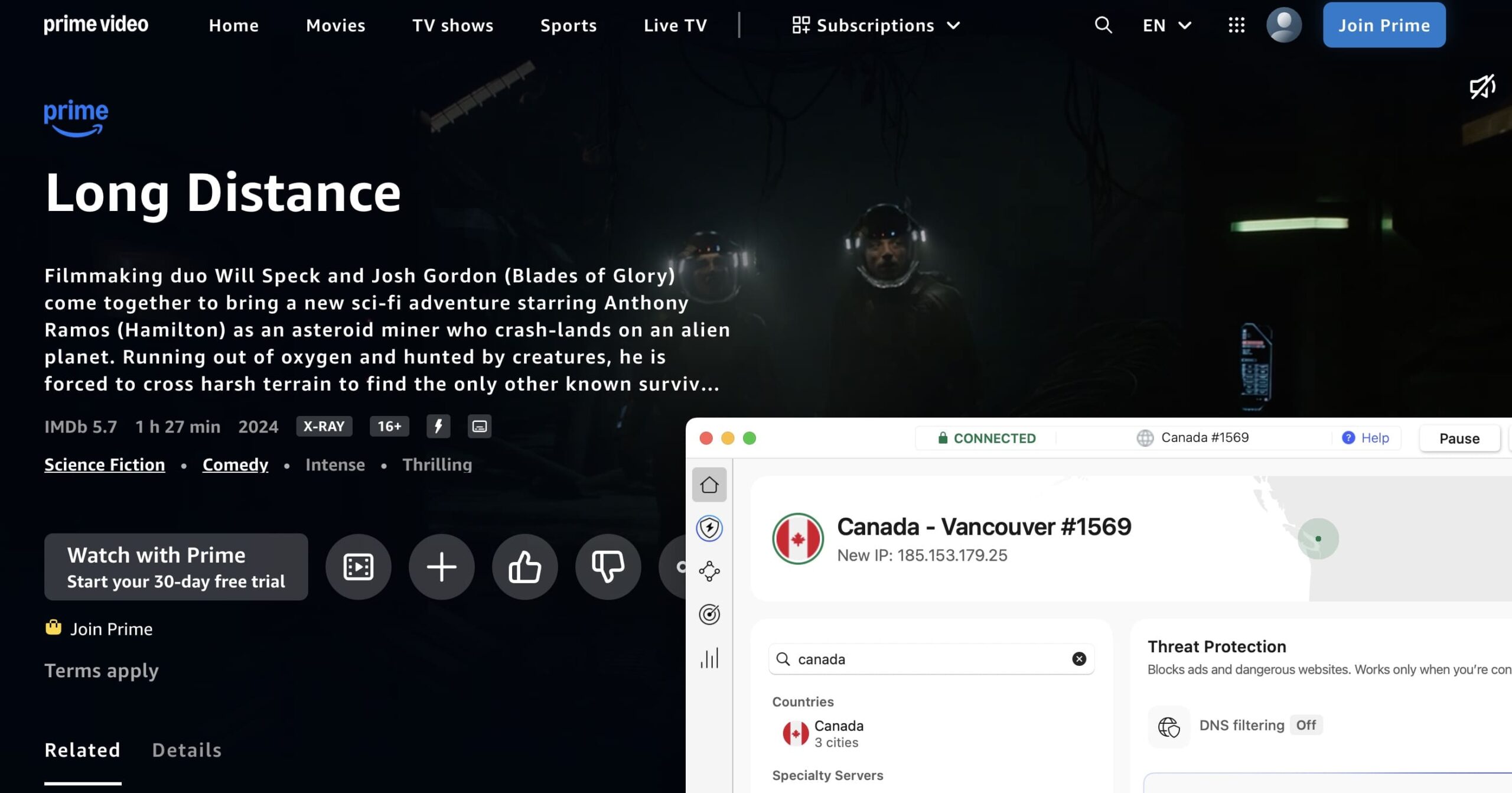This screenshot has width=1512, height=793.
Task: Open the Subscriptions dropdown
Action: click(876, 25)
